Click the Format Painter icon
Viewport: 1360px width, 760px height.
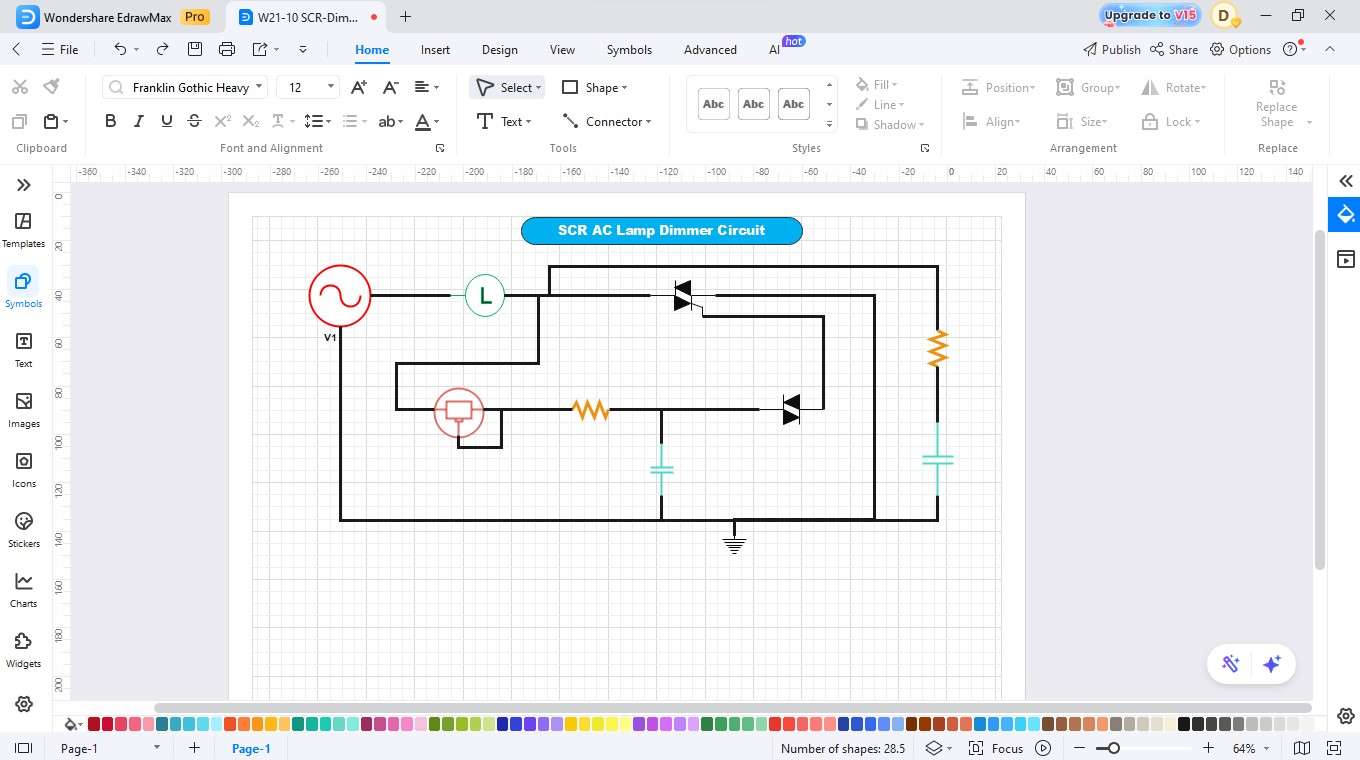[51, 87]
